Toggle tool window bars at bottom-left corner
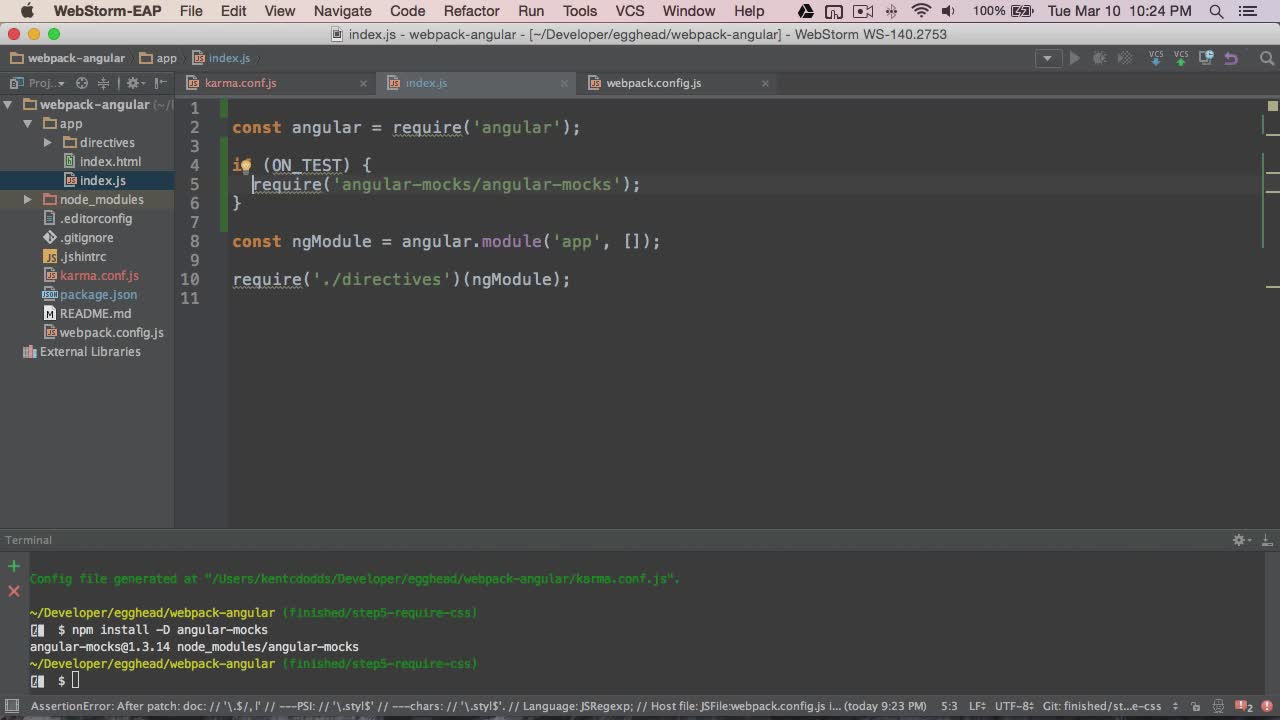 pos(11,706)
